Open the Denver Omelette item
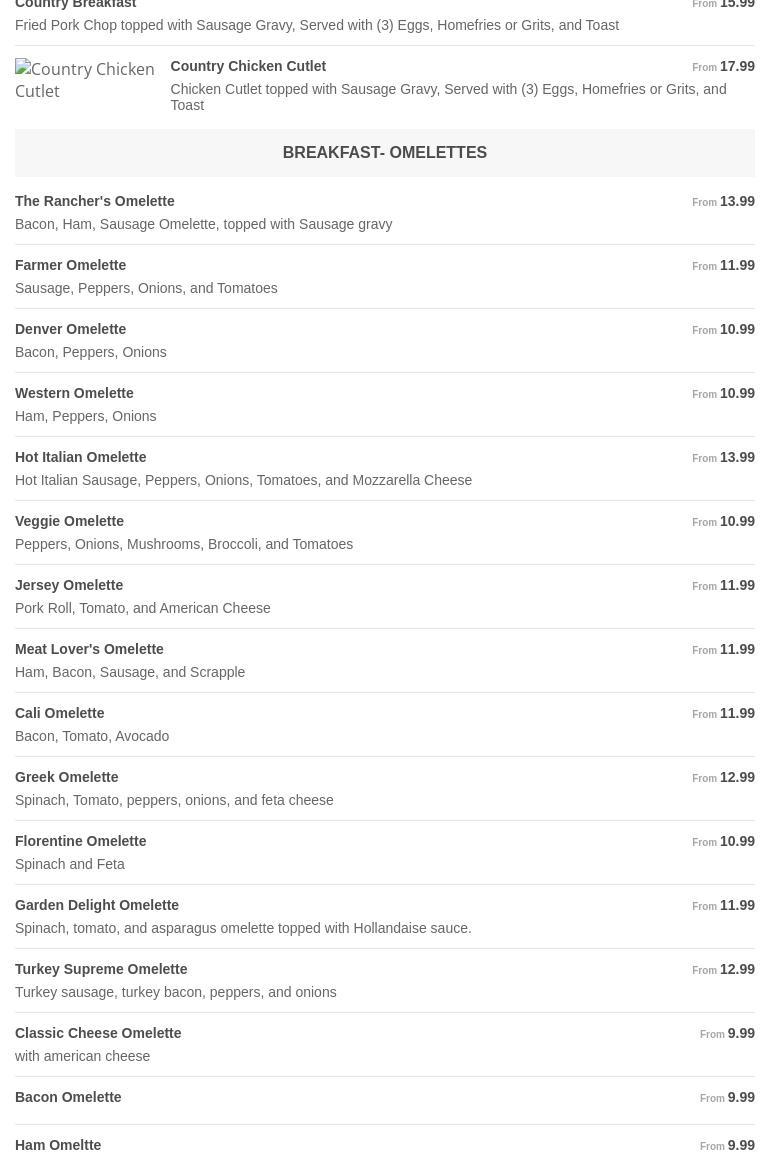Image resolution: width=770 pixels, height=1168 pixels. pyautogui.click(x=71, y=329)
